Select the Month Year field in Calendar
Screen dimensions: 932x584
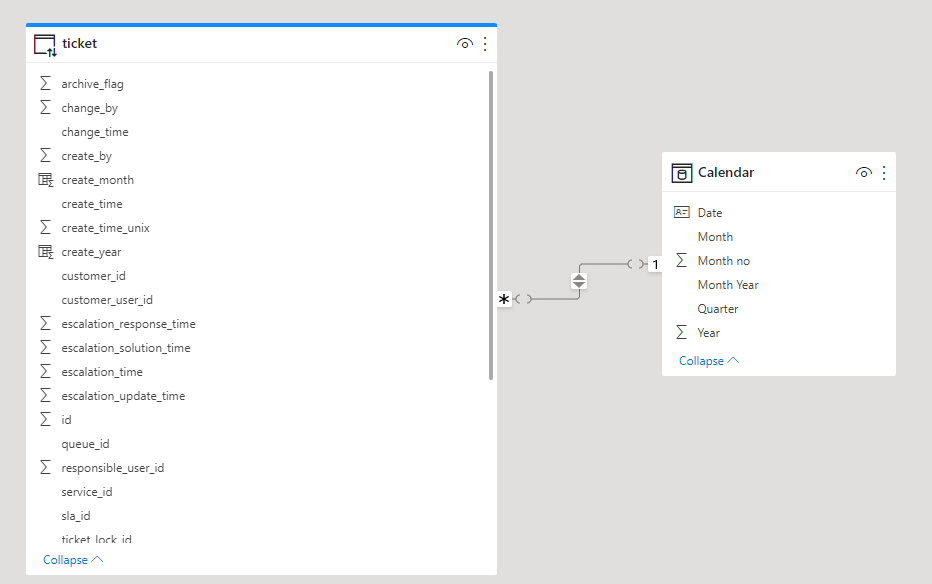tap(728, 285)
